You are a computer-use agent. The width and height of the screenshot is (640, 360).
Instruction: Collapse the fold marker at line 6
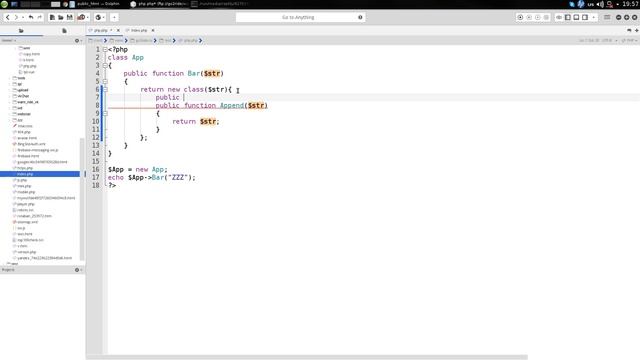pyautogui.click(x=105, y=89)
